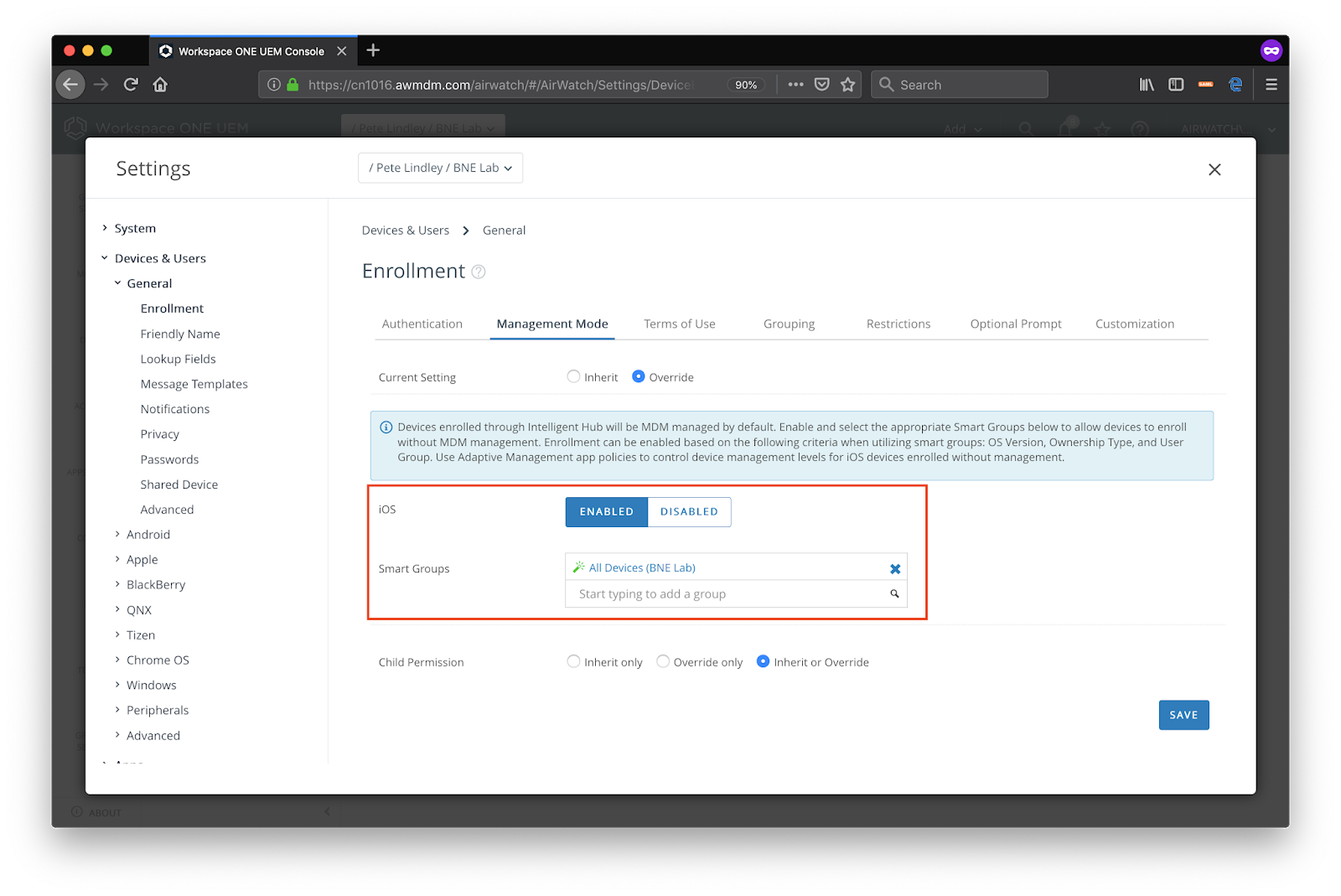Click the browser Search field

tap(960, 85)
